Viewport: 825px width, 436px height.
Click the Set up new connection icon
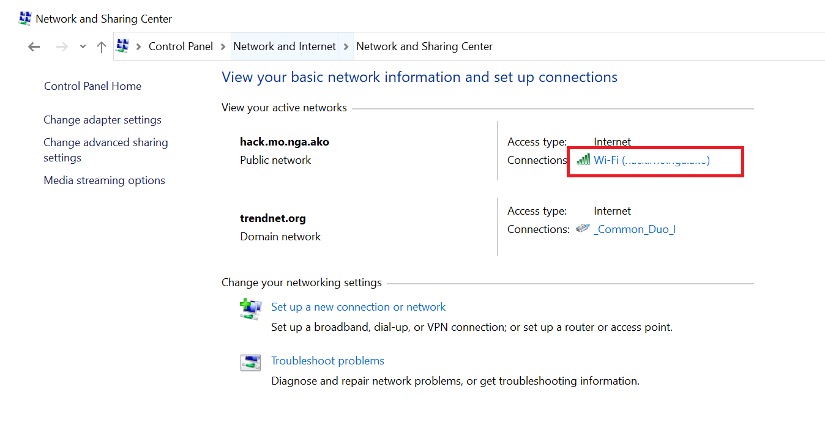point(250,308)
